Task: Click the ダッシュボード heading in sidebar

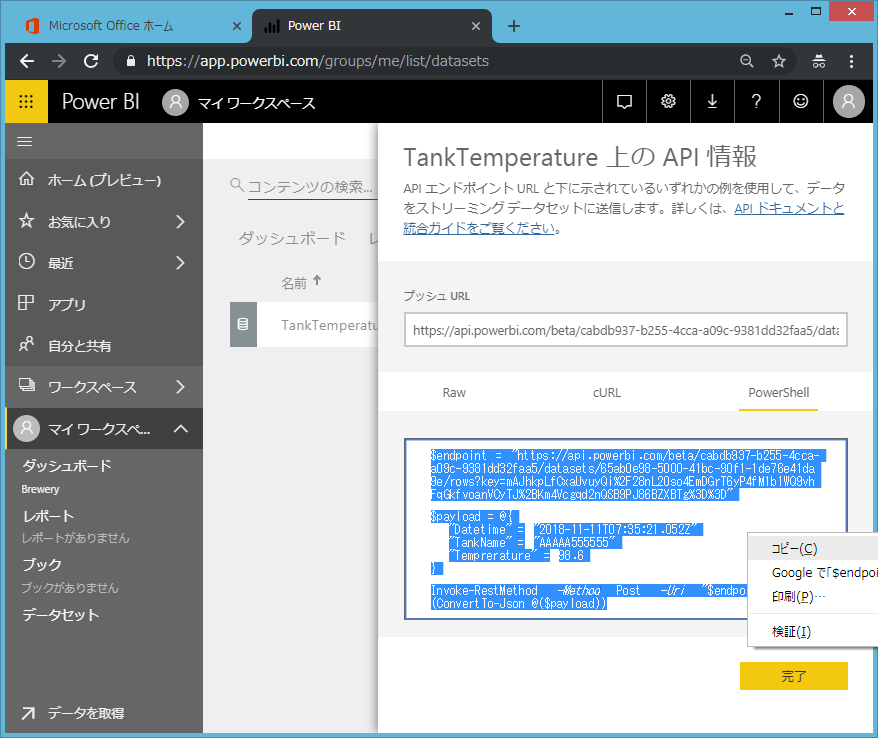Action: coord(67,466)
